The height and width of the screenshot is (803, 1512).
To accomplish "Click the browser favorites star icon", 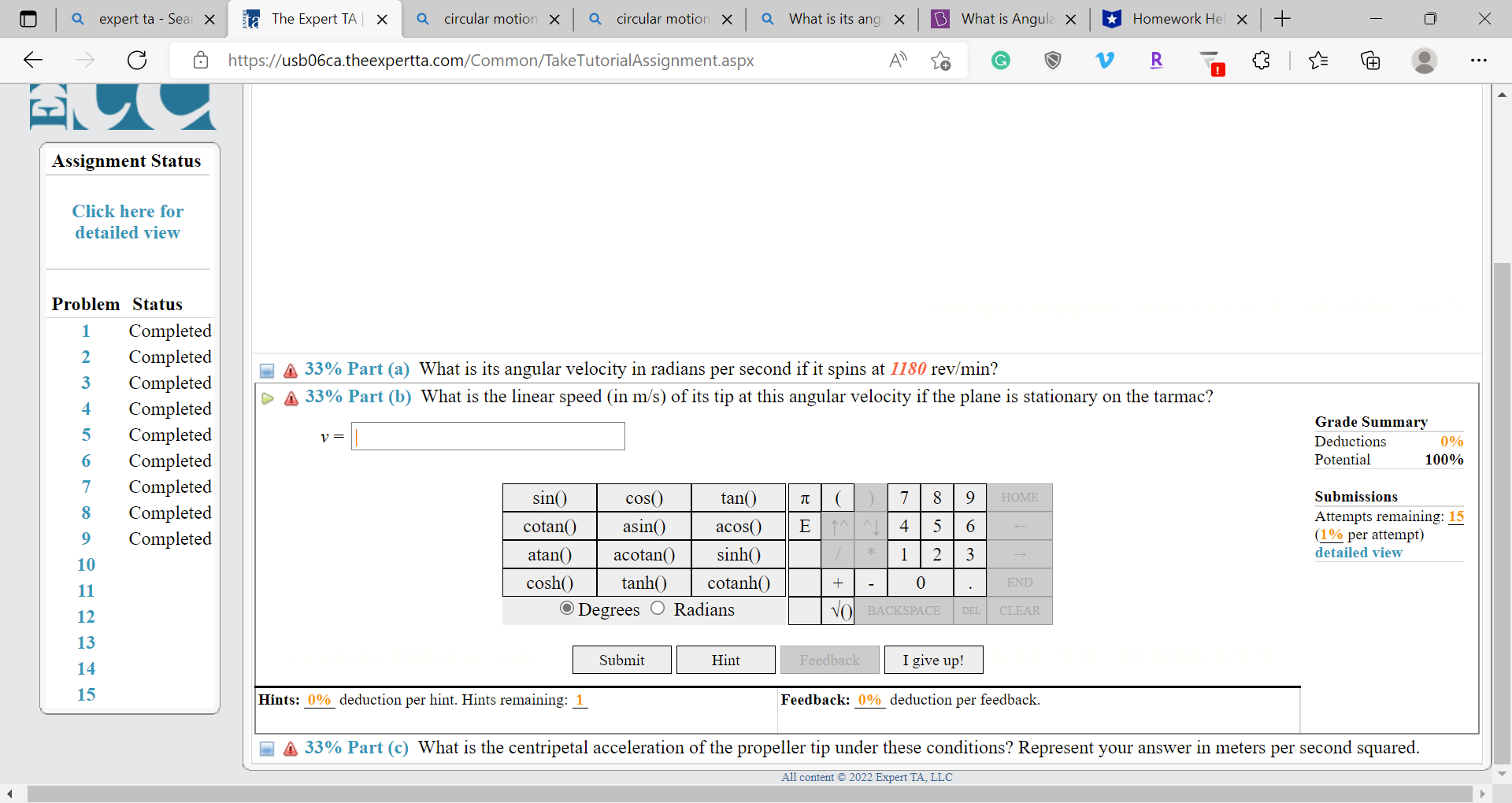I will [x=1319, y=60].
